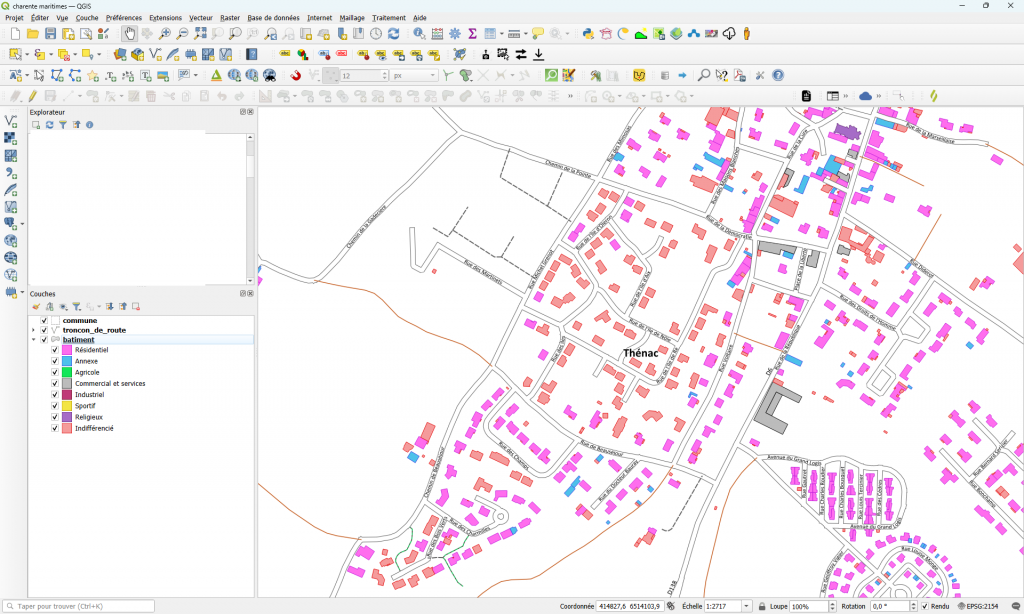Click the EPSG:2154 projection button

point(983,606)
